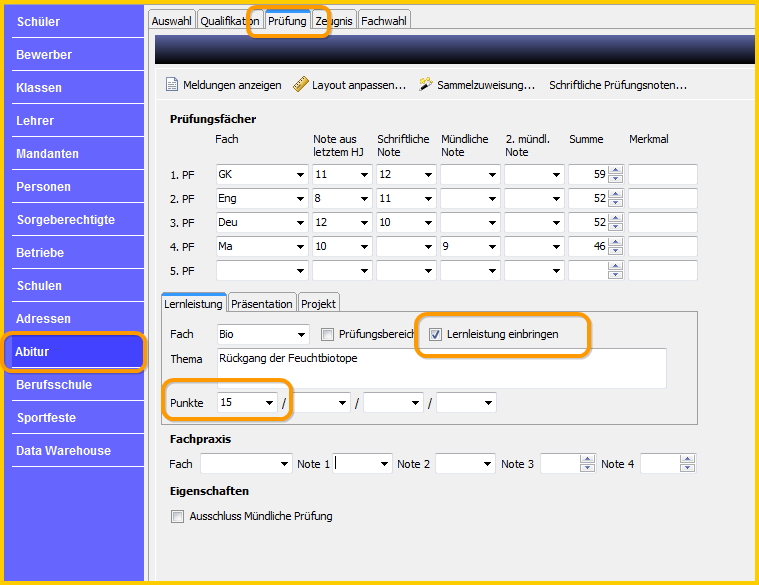Click the Sammelzuweisung wand icon

(x=425, y=84)
